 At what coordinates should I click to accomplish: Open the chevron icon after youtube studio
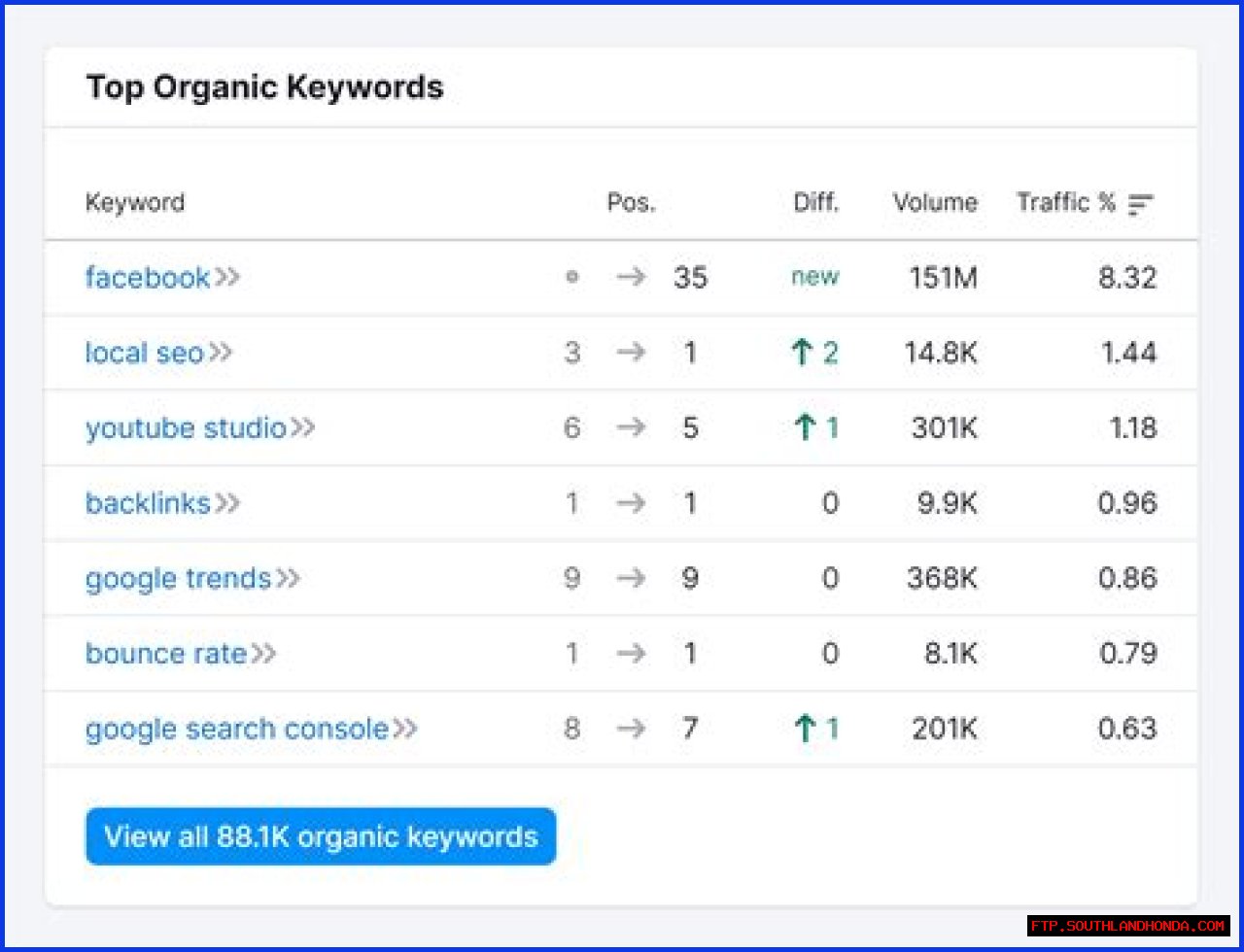pos(303,427)
